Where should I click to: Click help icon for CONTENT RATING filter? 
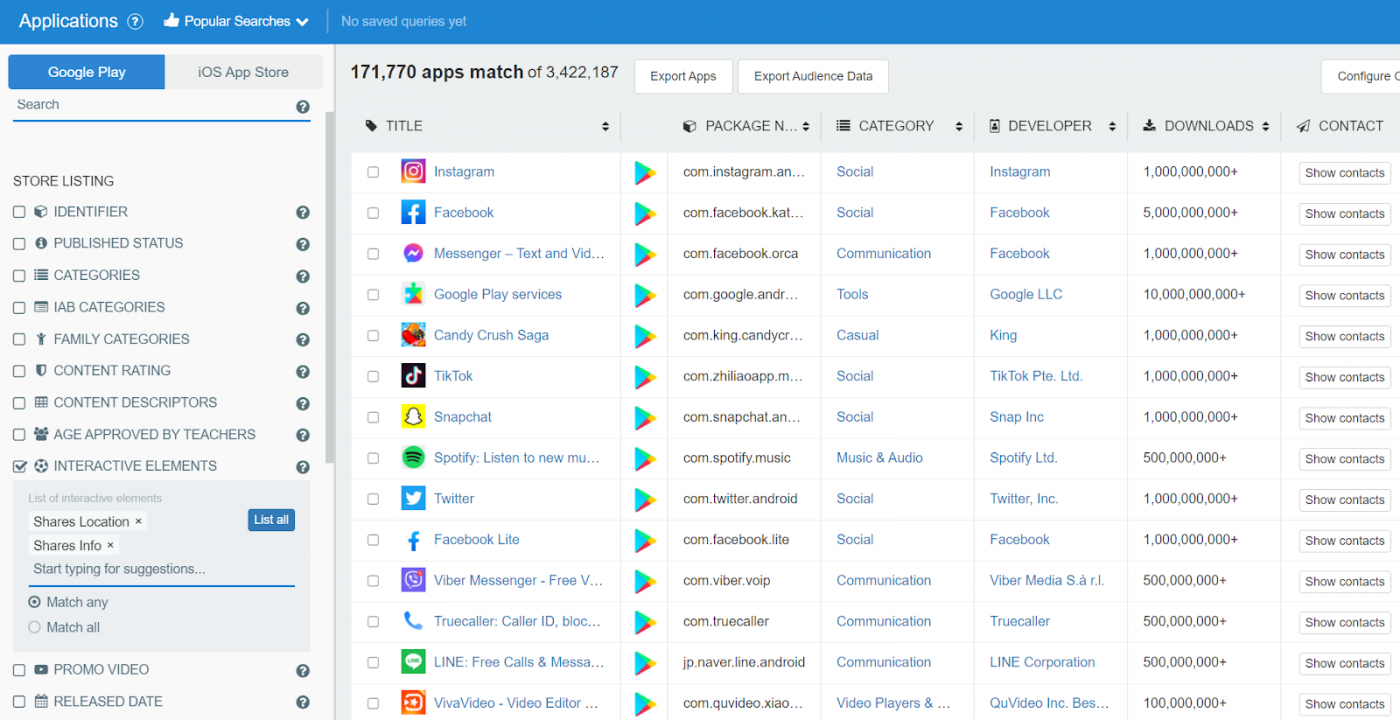point(303,372)
